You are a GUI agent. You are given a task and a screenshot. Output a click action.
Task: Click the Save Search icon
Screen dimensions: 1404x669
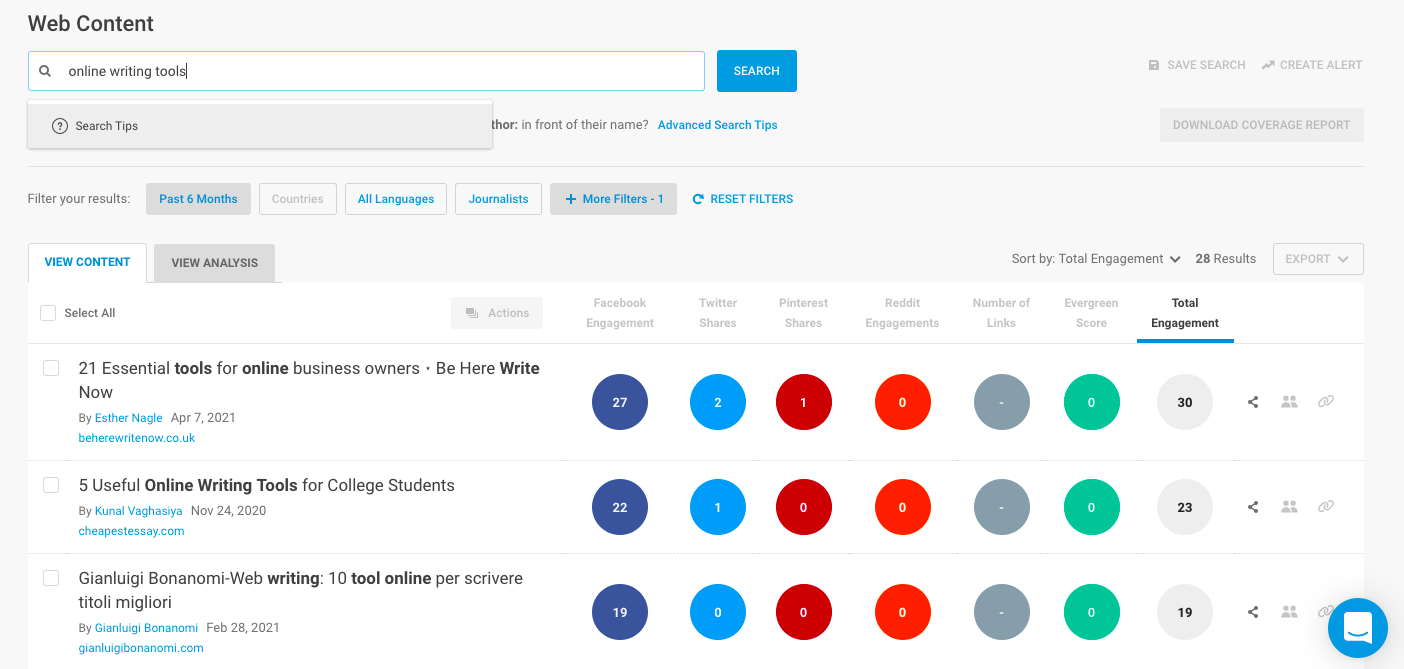point(1154,64)
